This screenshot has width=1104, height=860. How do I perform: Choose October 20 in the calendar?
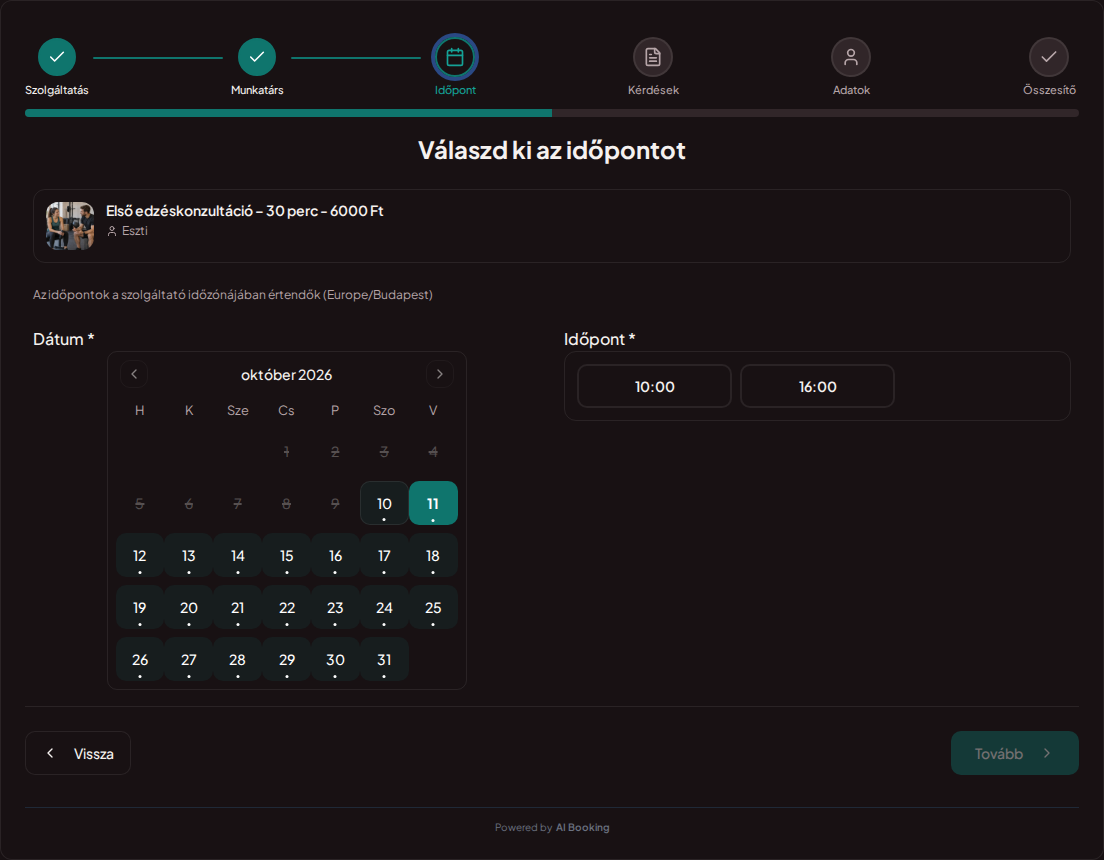[189, 607]
